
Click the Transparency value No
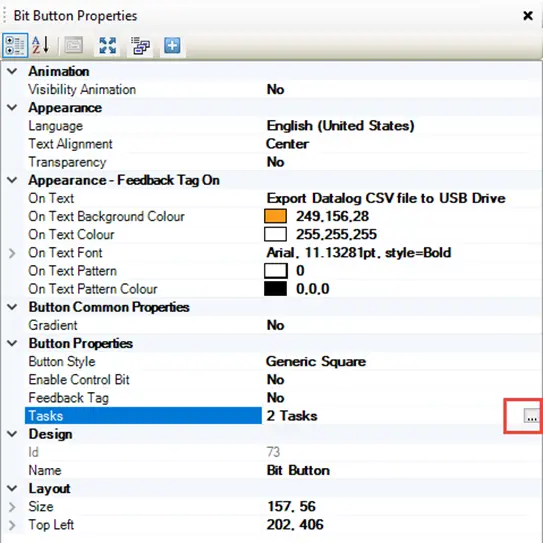click(x=276, y=162)
